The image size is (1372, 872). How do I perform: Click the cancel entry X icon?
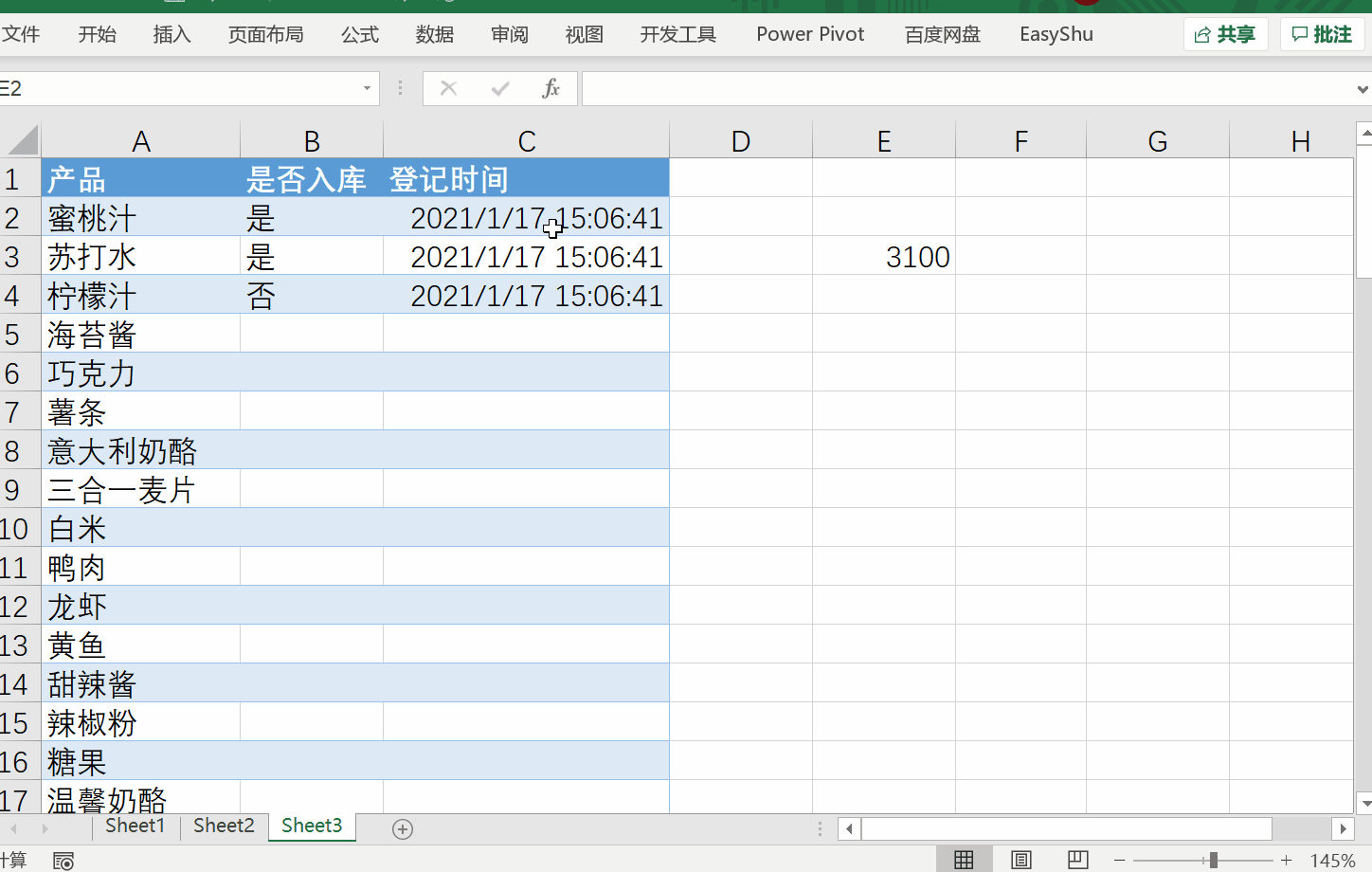coord(449,88)
